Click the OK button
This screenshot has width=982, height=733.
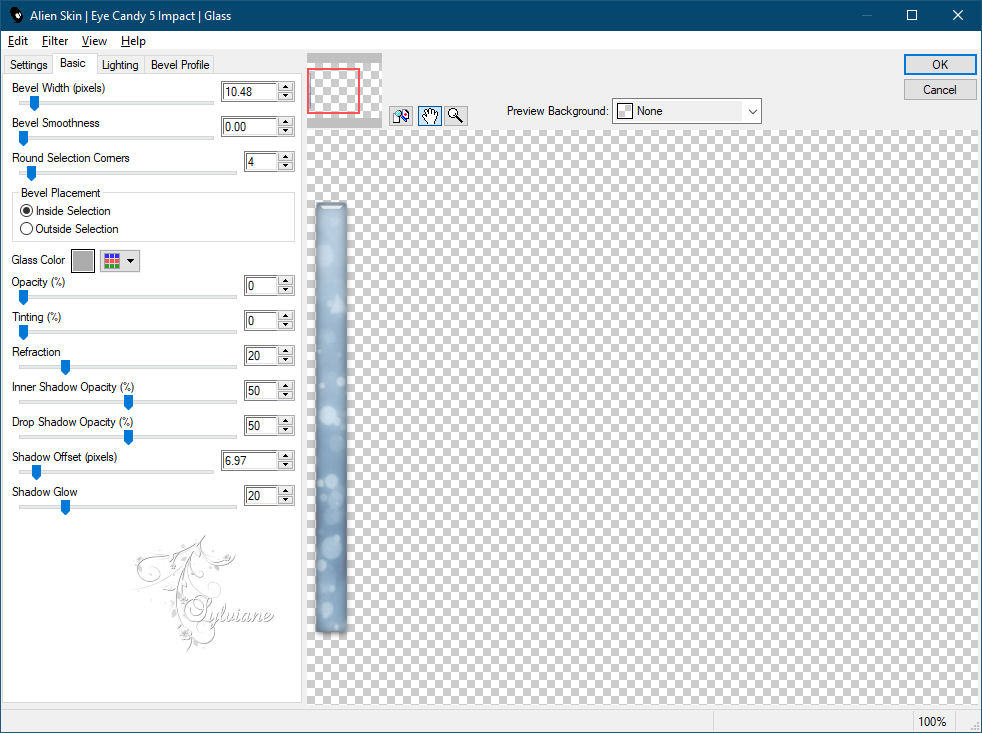[939, 65]
